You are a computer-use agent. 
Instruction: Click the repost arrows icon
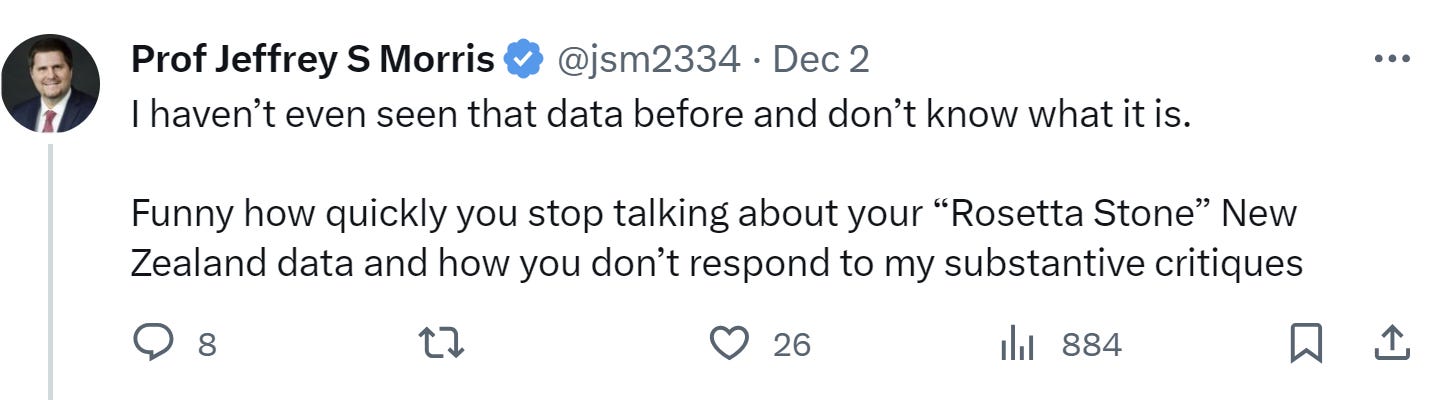[x=441, y=345]
